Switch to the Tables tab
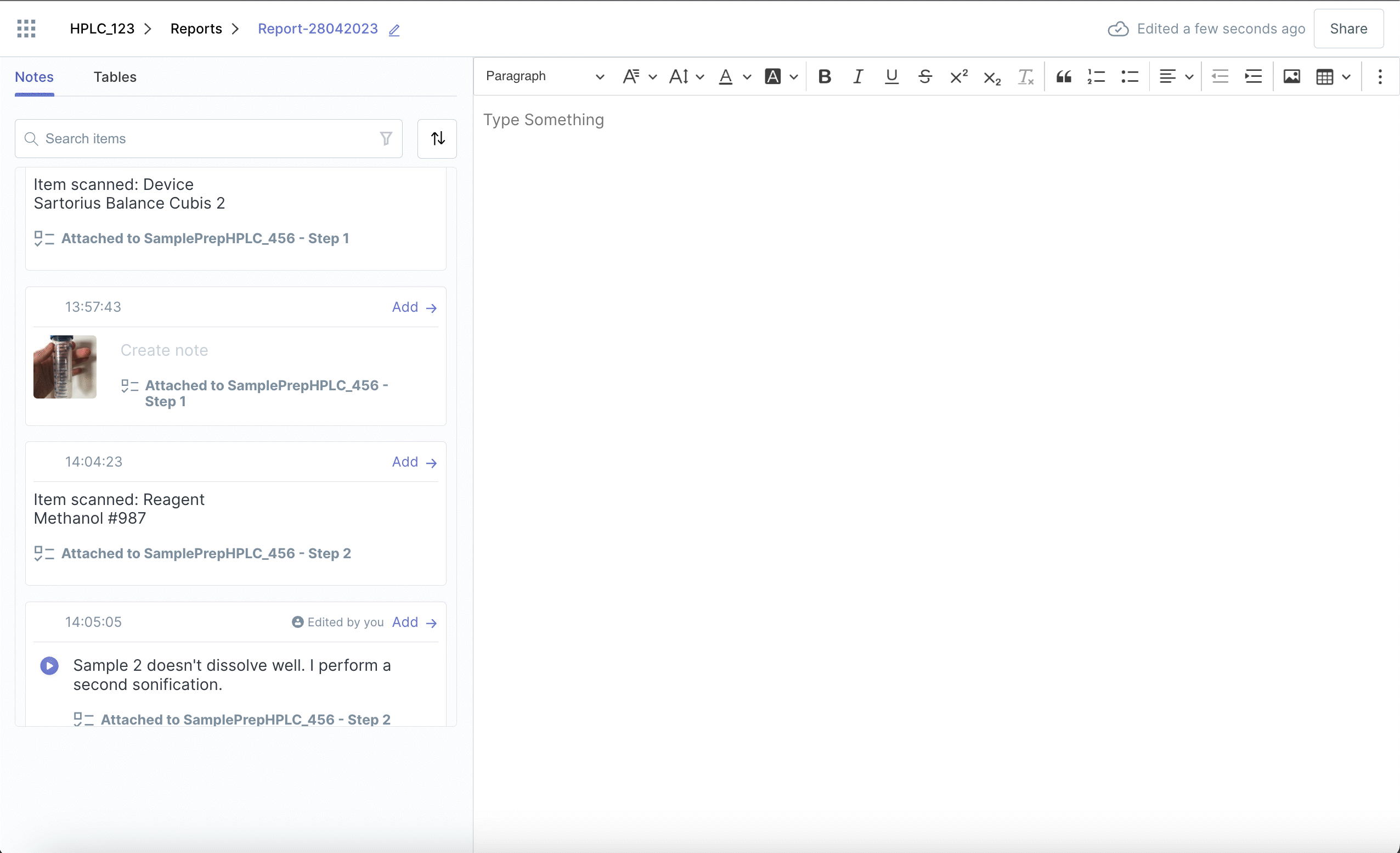 (115, 77)
